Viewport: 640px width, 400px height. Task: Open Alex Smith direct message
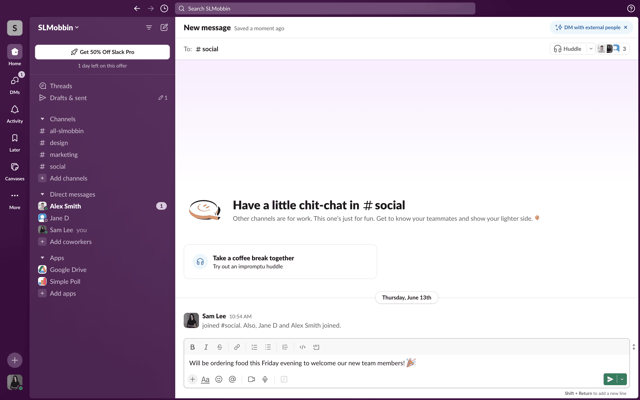coord(102,206)
